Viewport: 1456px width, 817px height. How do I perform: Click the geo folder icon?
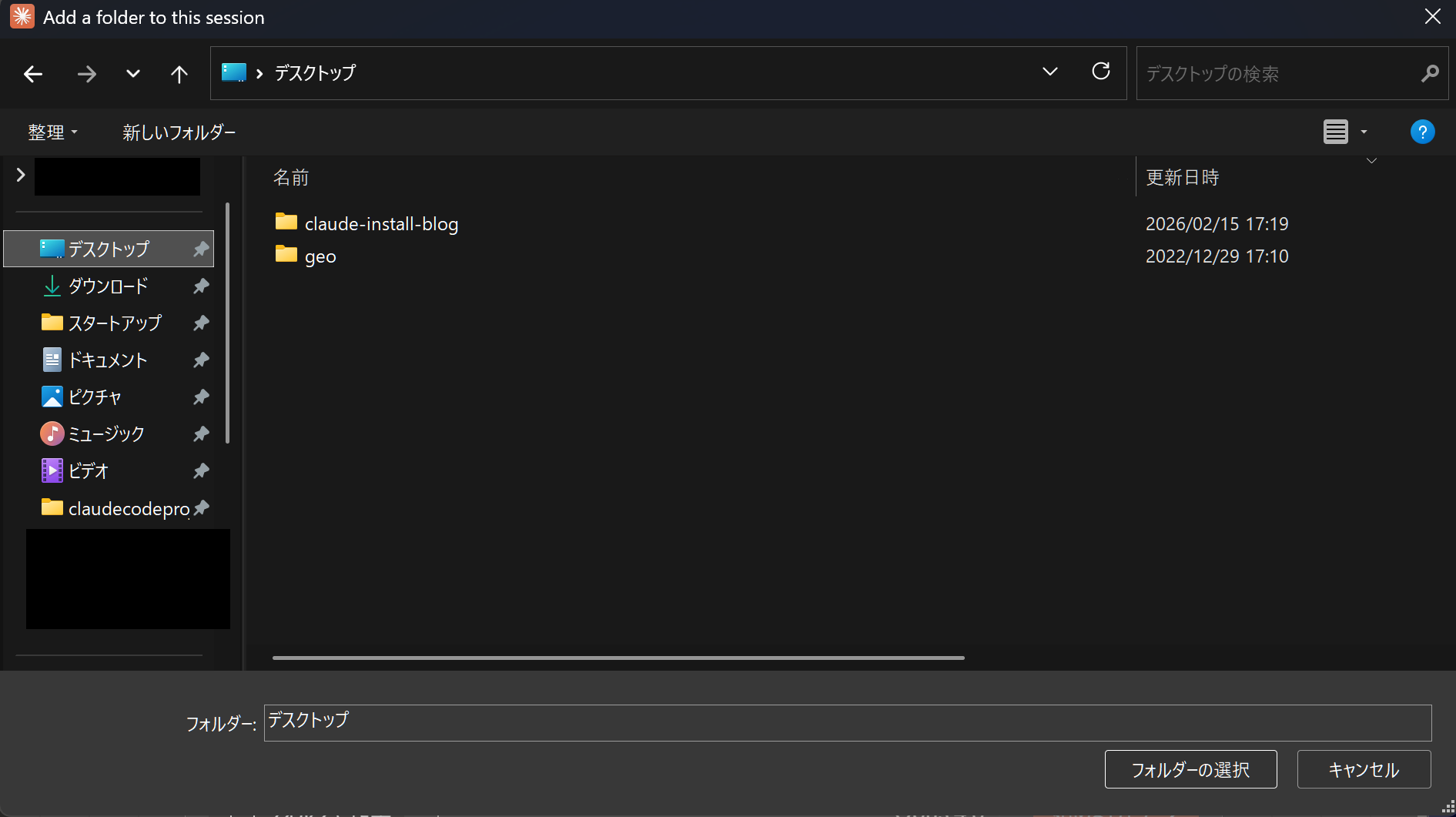[x=286, y=254]
